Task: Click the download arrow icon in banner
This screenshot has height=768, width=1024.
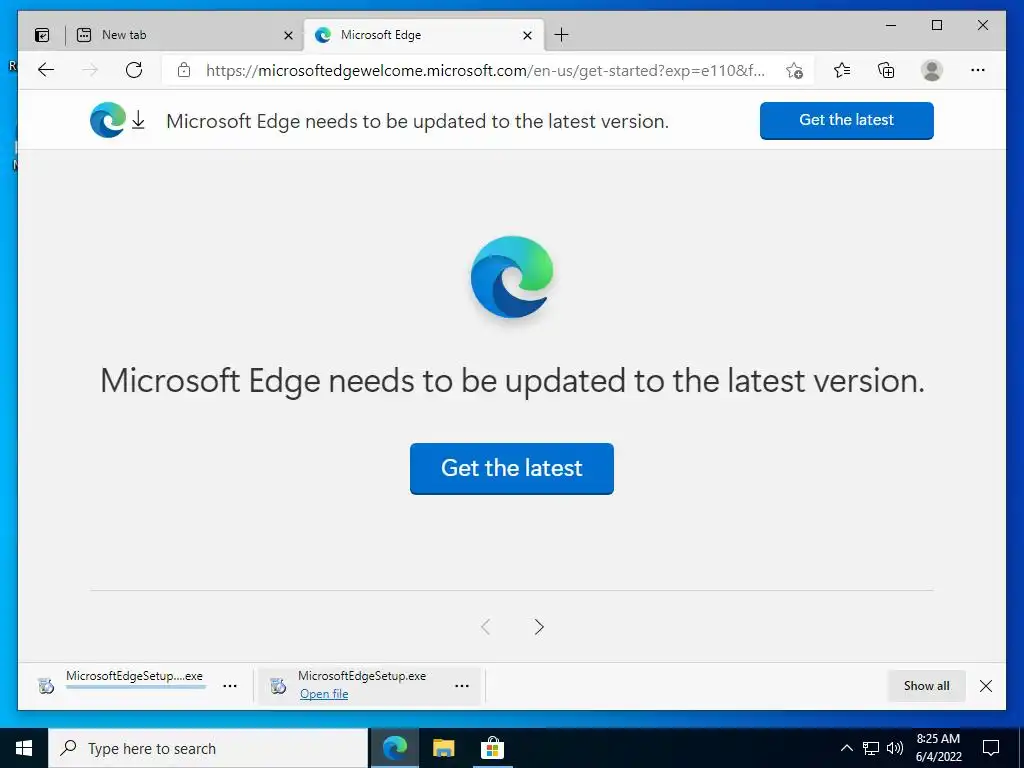Action: (x=138, y=120)
